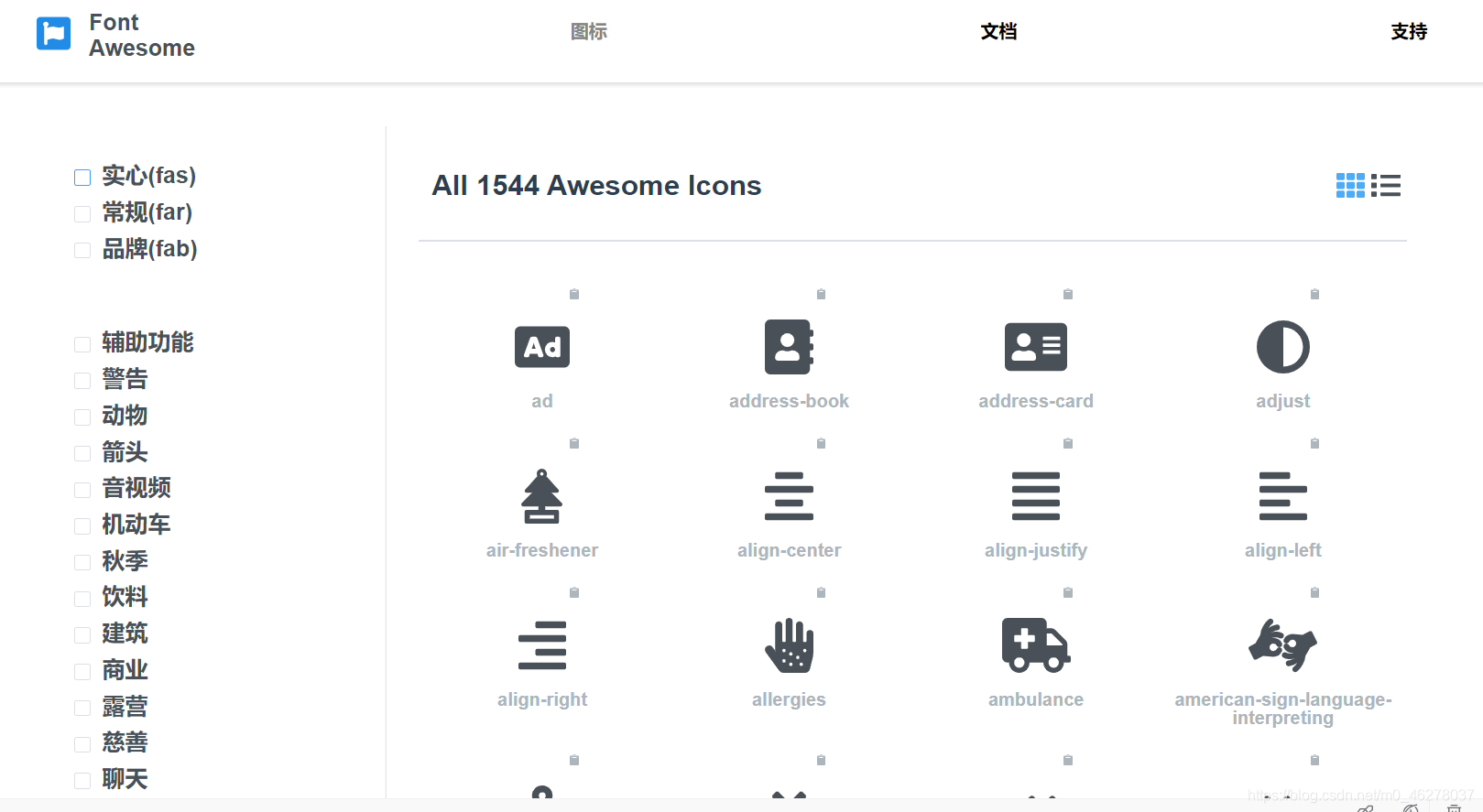Check the 辅助功能 category filter
1483x812 pixels.
click(82, 344)
